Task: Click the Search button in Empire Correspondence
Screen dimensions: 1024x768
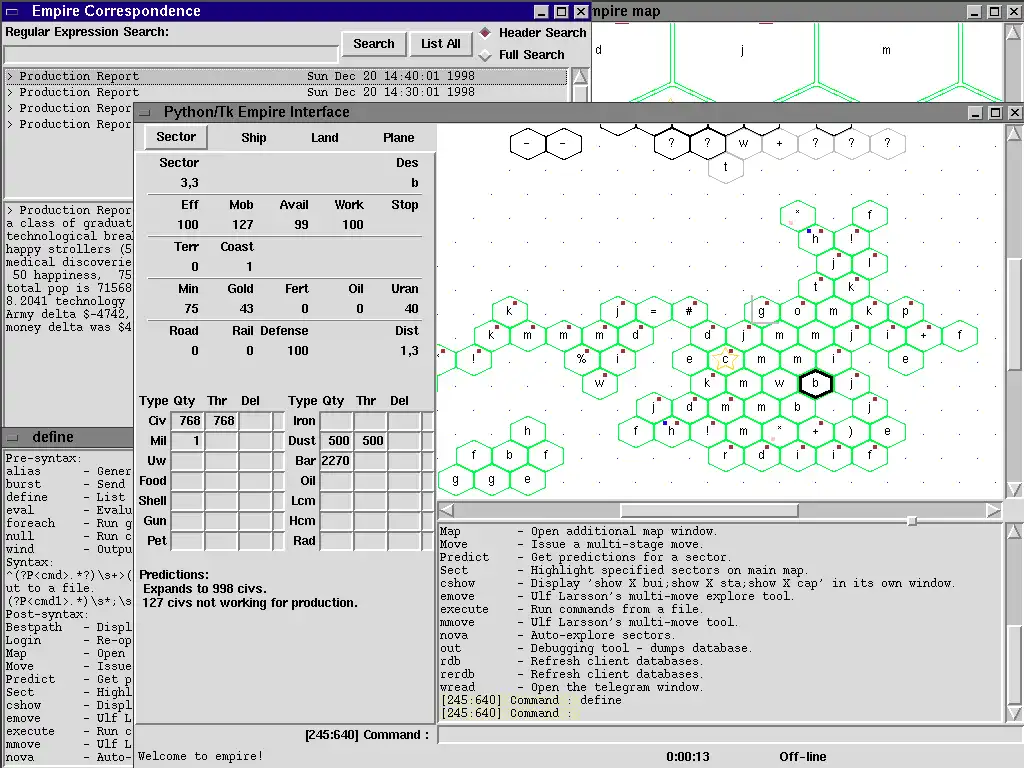Action: pos(374,44)
